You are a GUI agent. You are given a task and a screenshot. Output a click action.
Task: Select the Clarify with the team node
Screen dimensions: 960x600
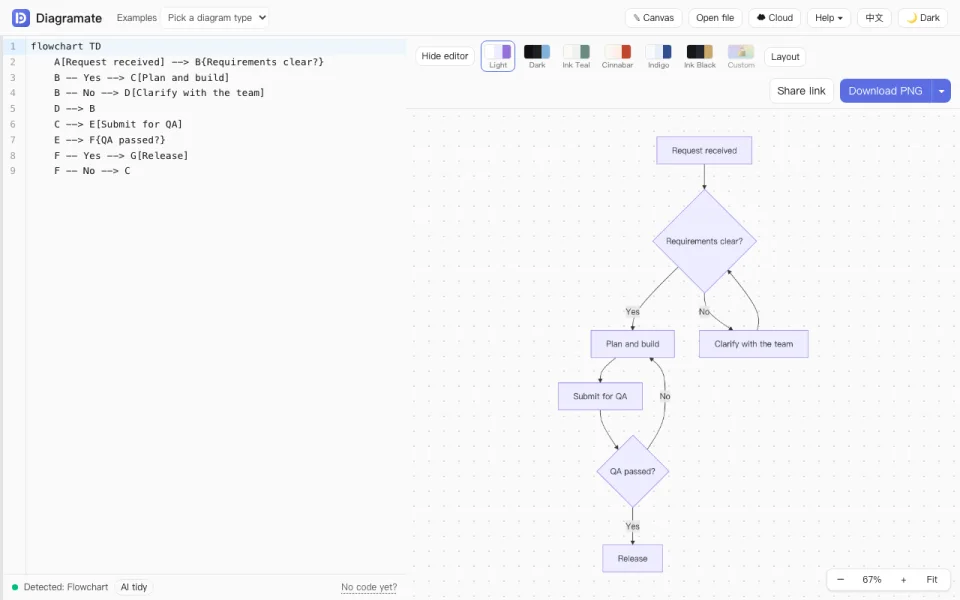coord(754,344)
